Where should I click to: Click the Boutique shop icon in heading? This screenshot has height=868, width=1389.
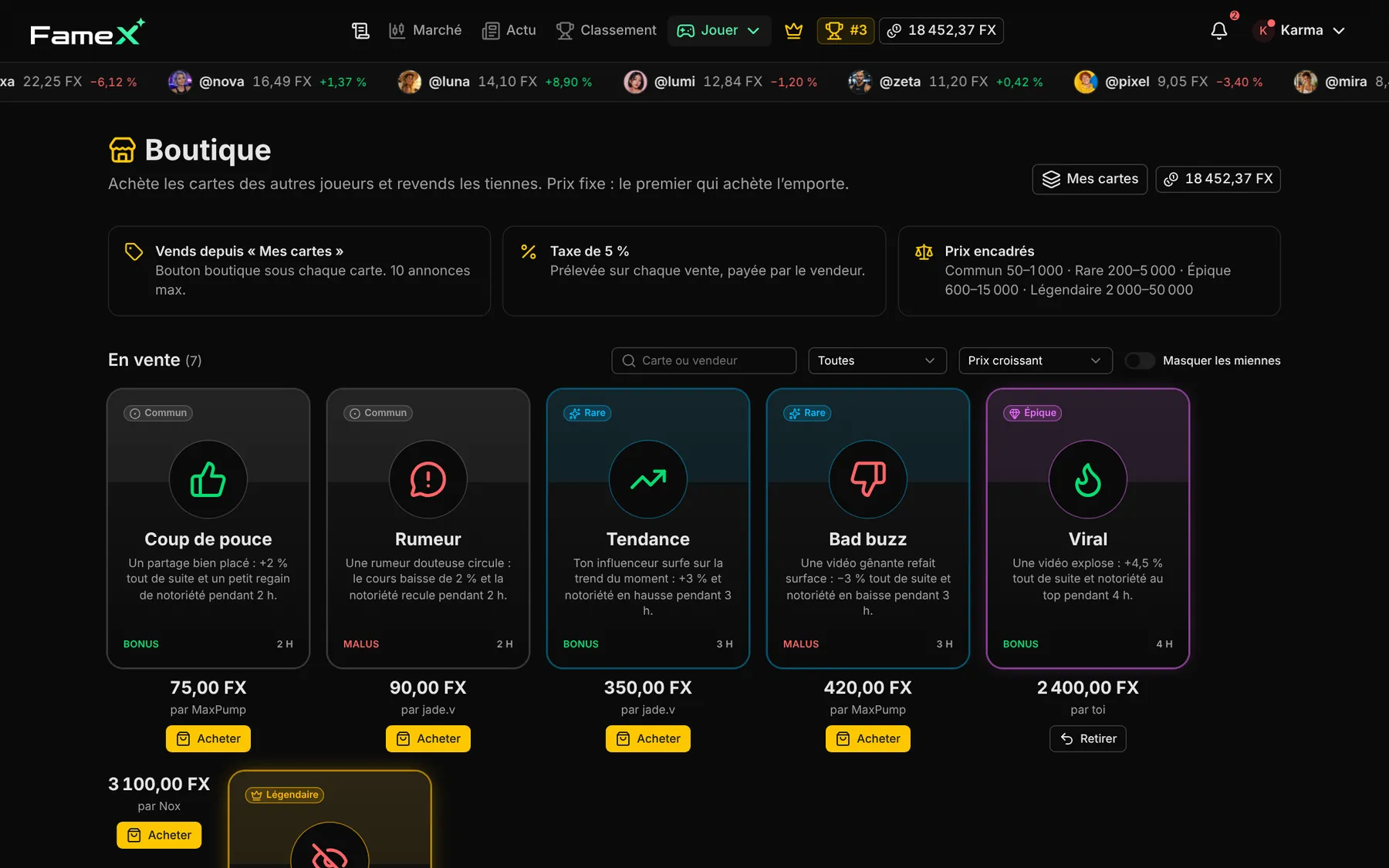[x=122, y=150]
